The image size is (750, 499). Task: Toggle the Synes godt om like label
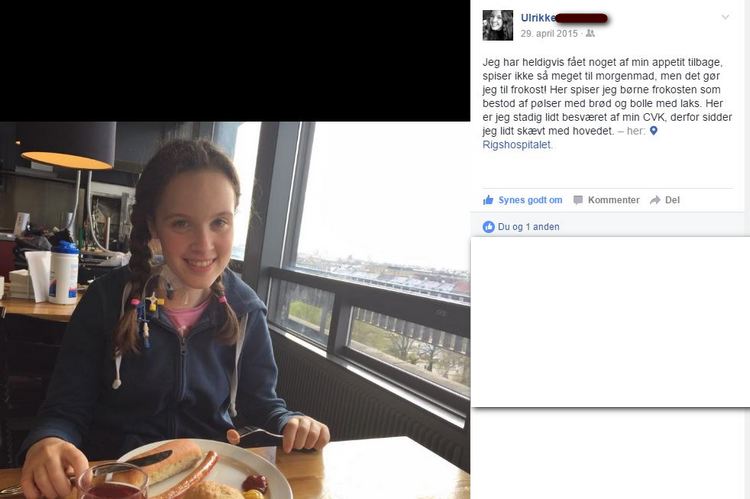(530, 200)
